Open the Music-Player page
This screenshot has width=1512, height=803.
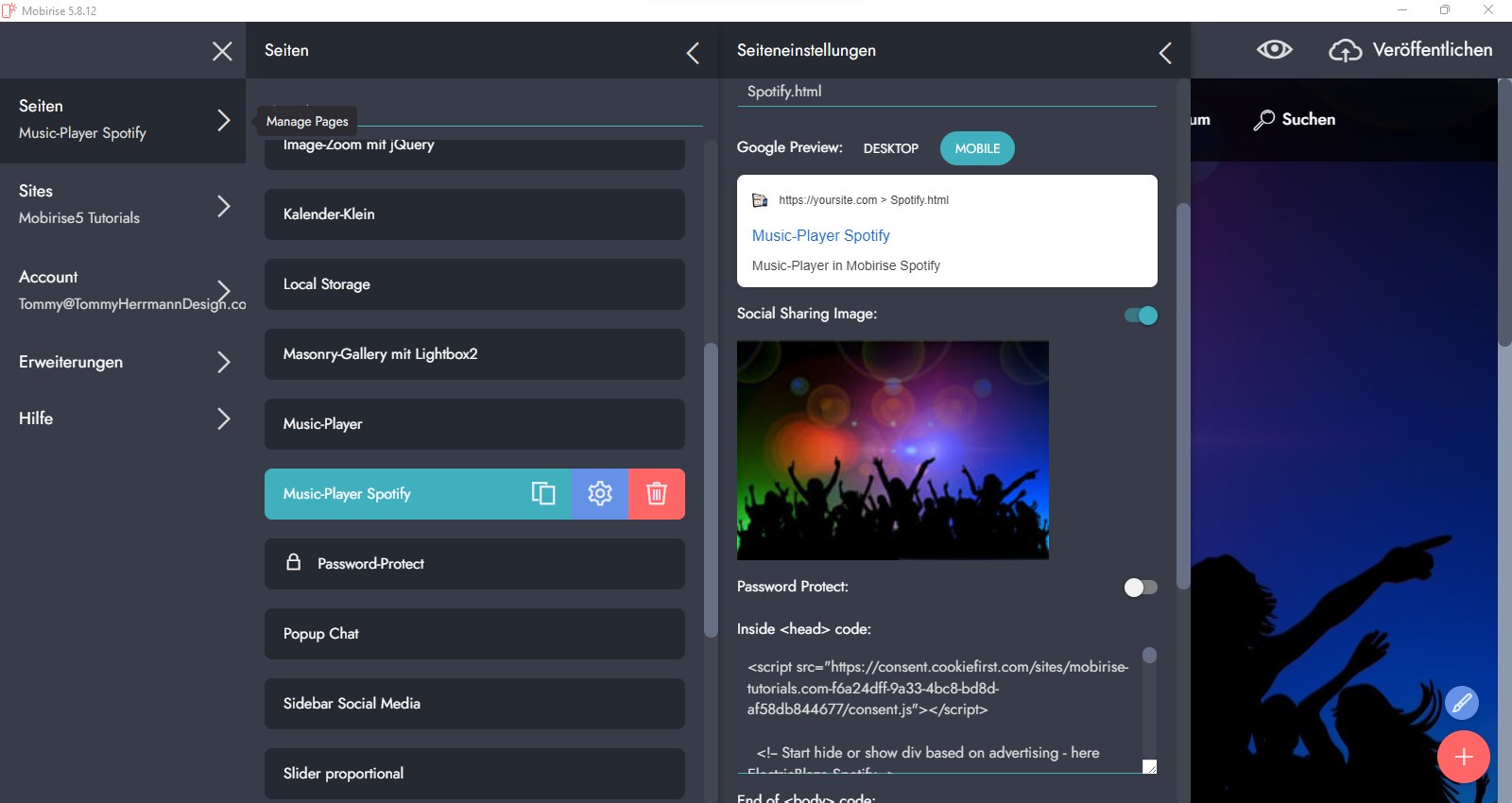474,424
